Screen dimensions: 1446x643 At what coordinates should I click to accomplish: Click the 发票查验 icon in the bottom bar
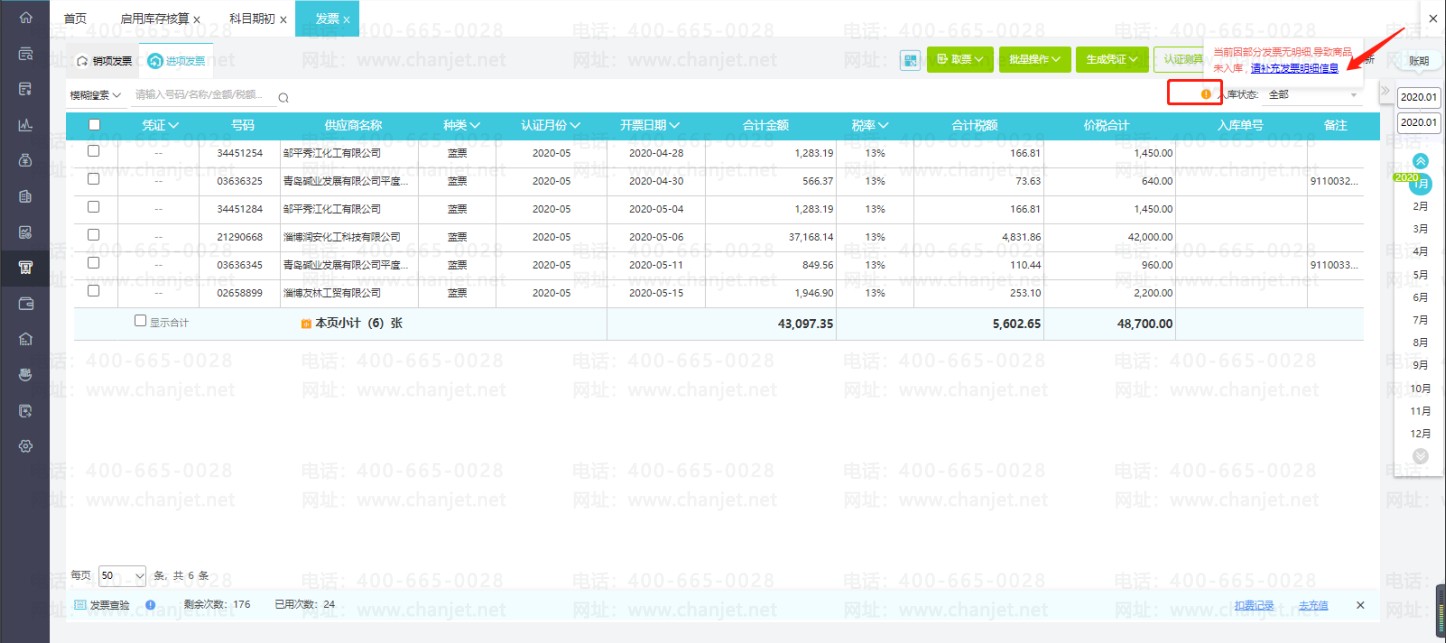[80, 605]
